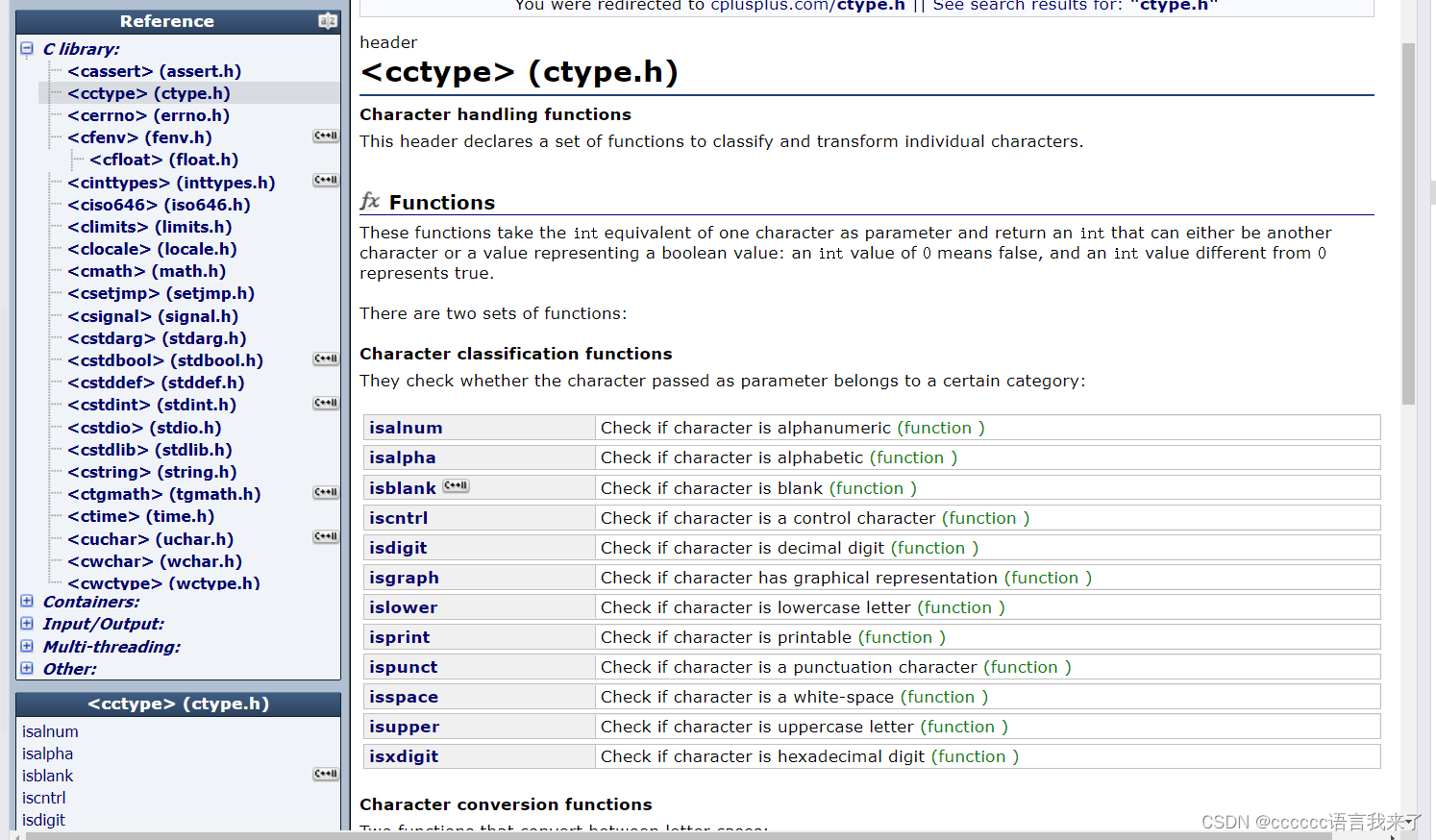Click iscntrl in the cctype sidebar list

(44, 798)
